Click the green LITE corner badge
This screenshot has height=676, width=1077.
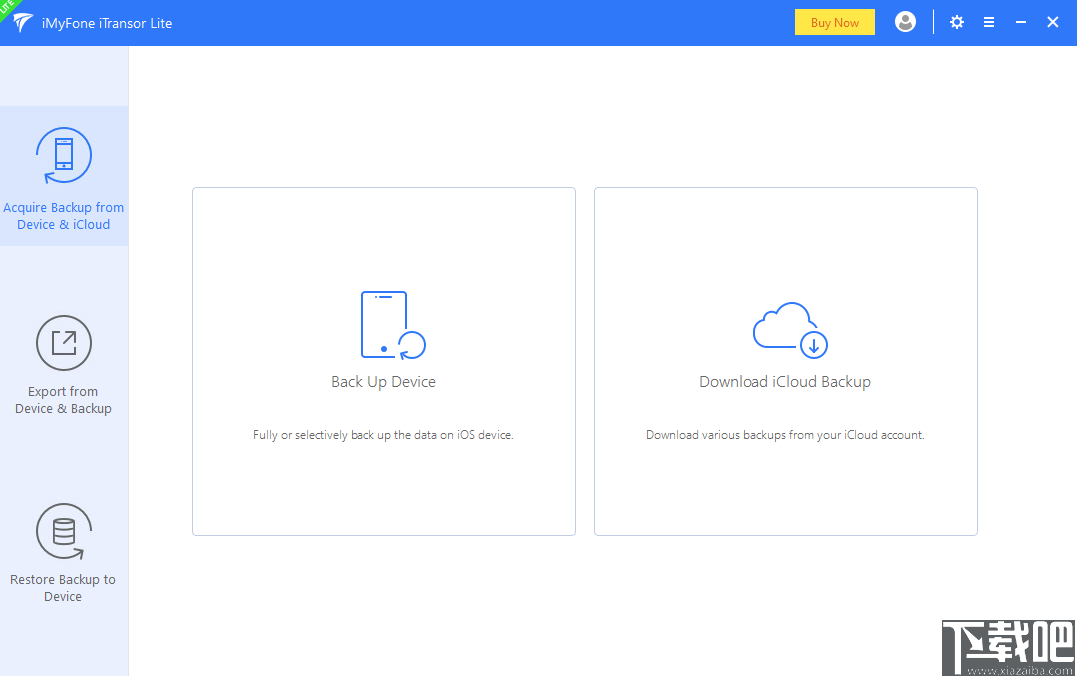tap(8, 8)
